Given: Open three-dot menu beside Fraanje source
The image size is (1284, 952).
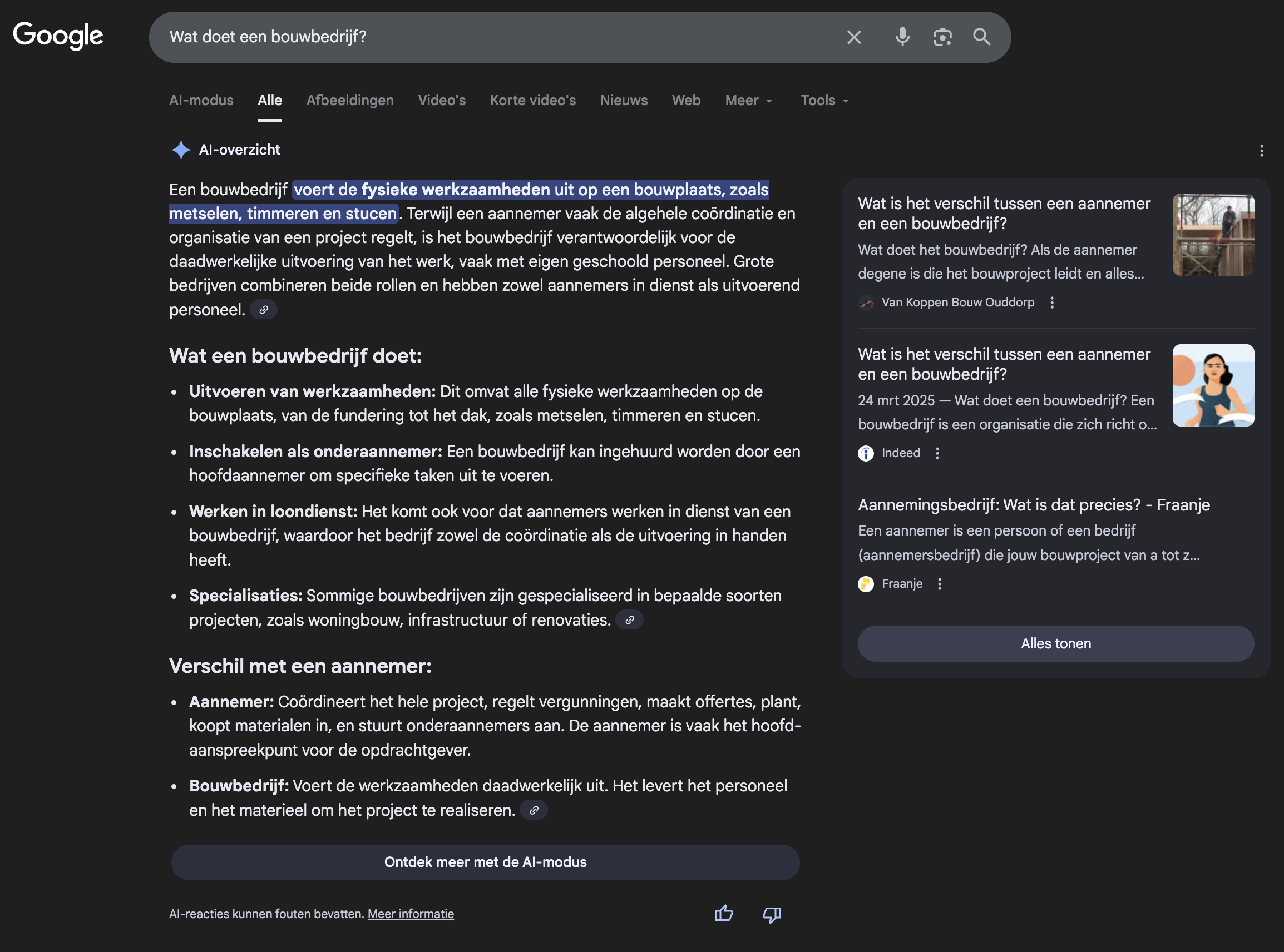Looking at the screenshot, I should 940,584.
